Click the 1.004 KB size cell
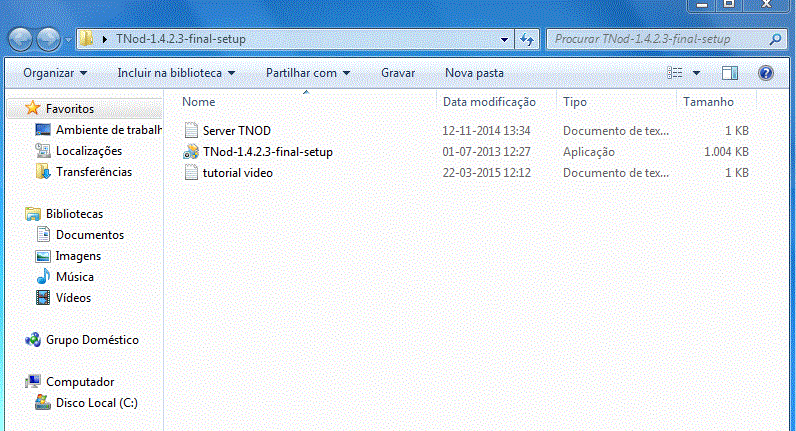Viewport: 796px width, 431px height. 726,152
